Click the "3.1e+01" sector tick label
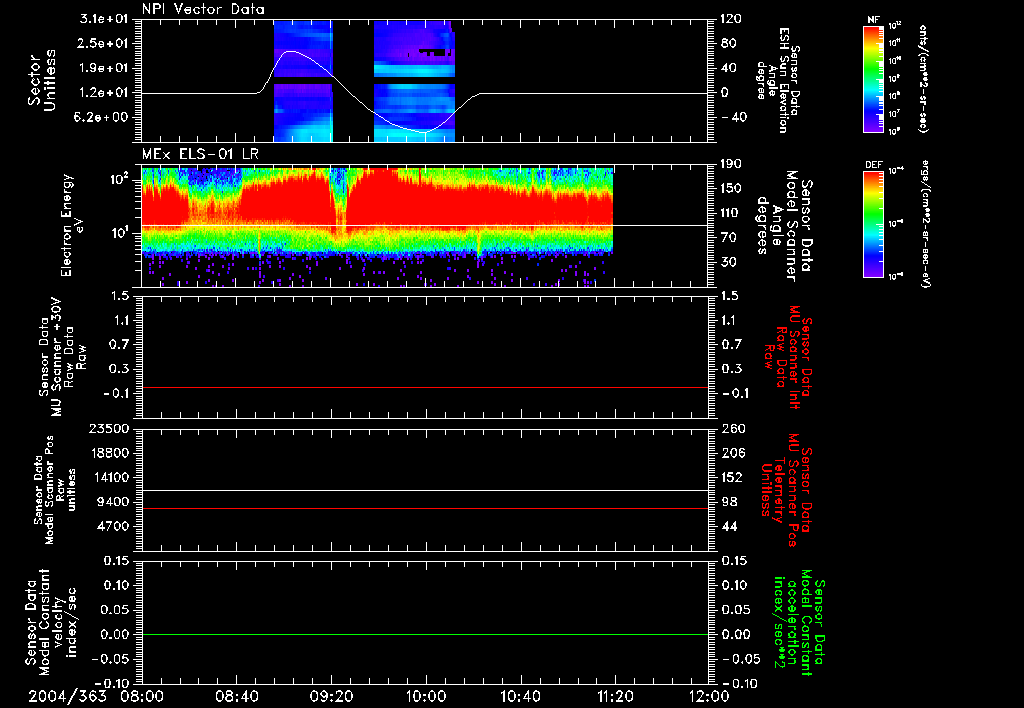The height and width of the screenshot is (708, 1024). pos(104,19)
